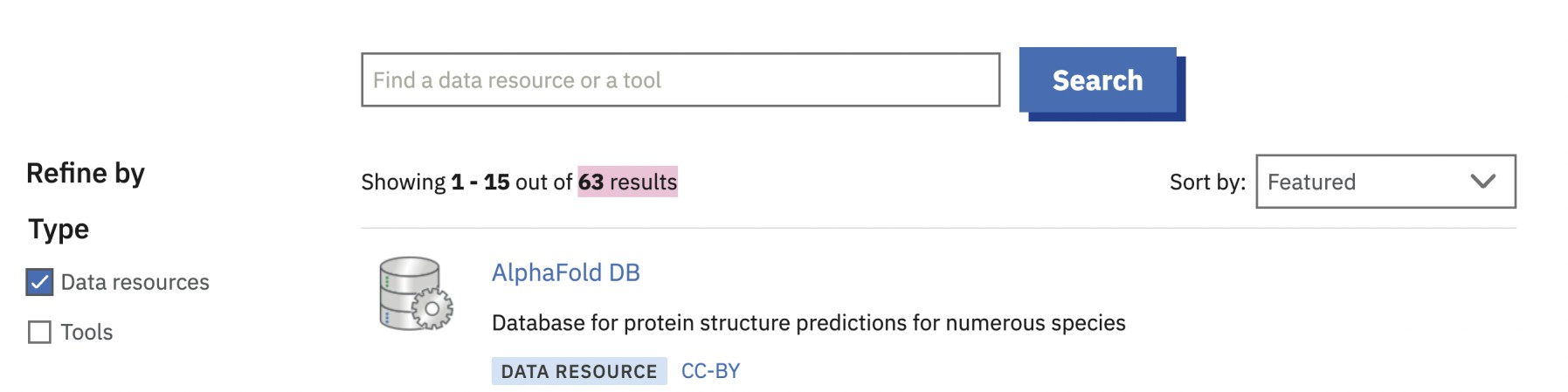The image size is (1568, 392).
Task: Click the "Type" filter section heading
Action: (59, 229)
